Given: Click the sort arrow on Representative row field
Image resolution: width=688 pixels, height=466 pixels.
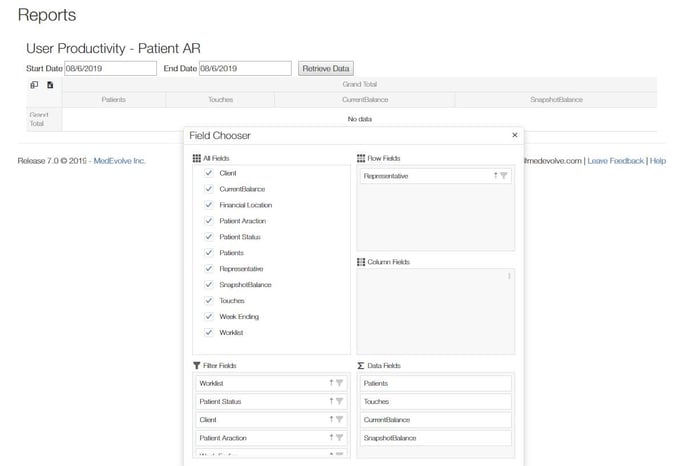Looking at the screenshot, I should (x=495, y=176).
